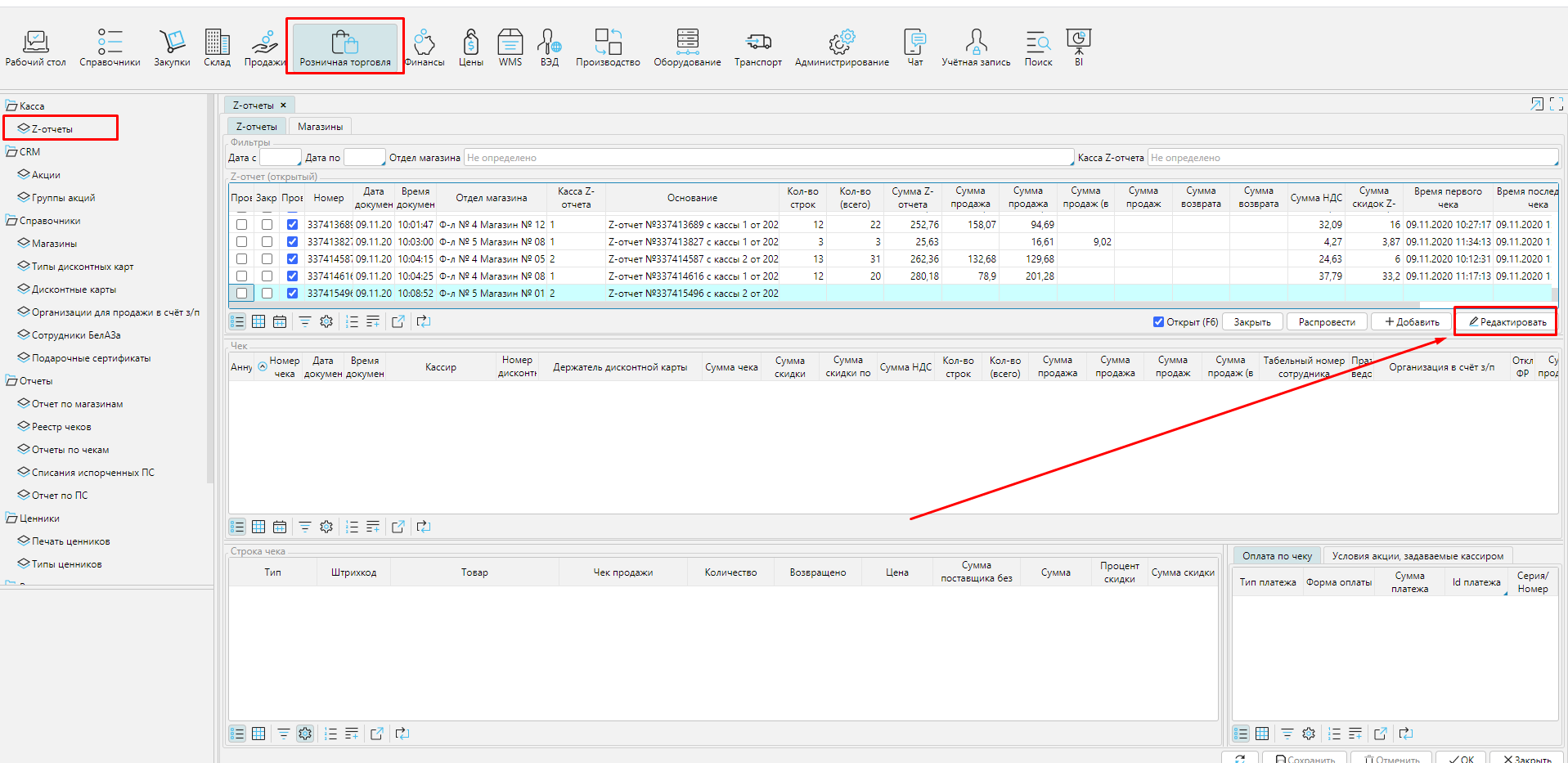Toggle the Открыт (F6) checkbox
This screenshot has width=1568, height=763.
(x=1158, y=322)
